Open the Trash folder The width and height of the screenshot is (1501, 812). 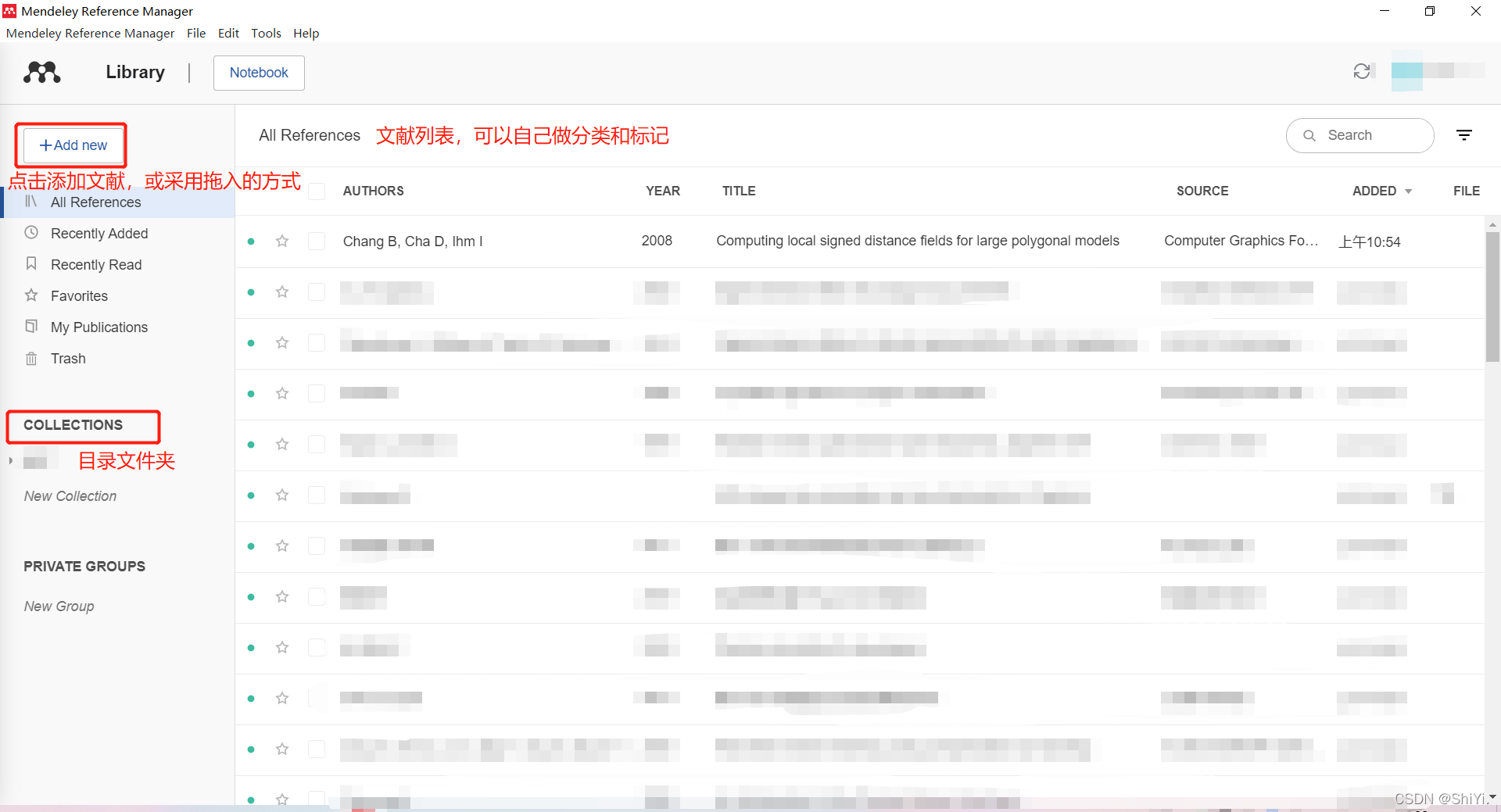pyautogui.click(x=68, y=359)
